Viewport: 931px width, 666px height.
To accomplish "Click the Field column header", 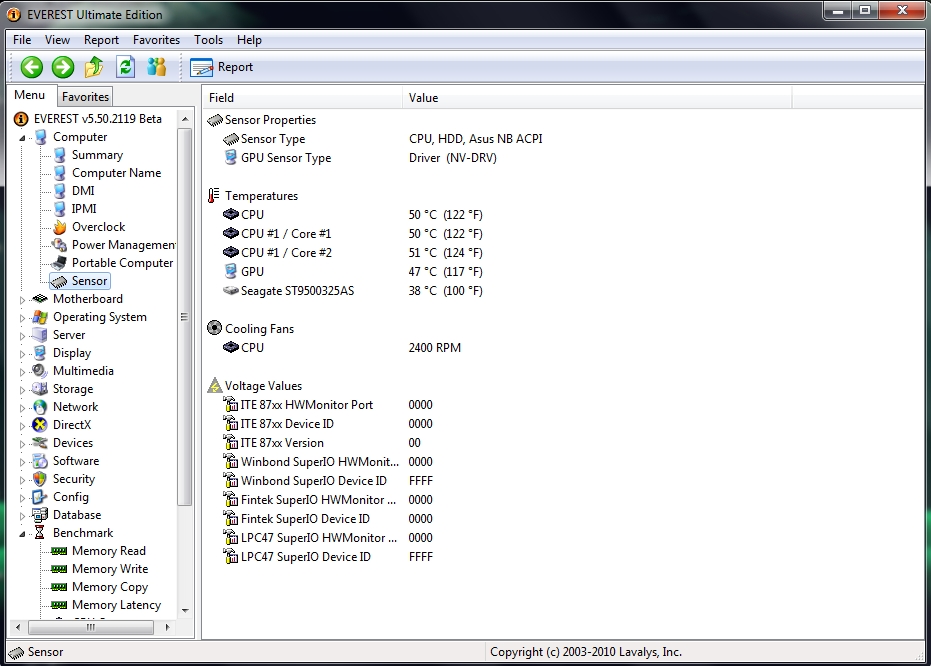I will click(302, 98).
